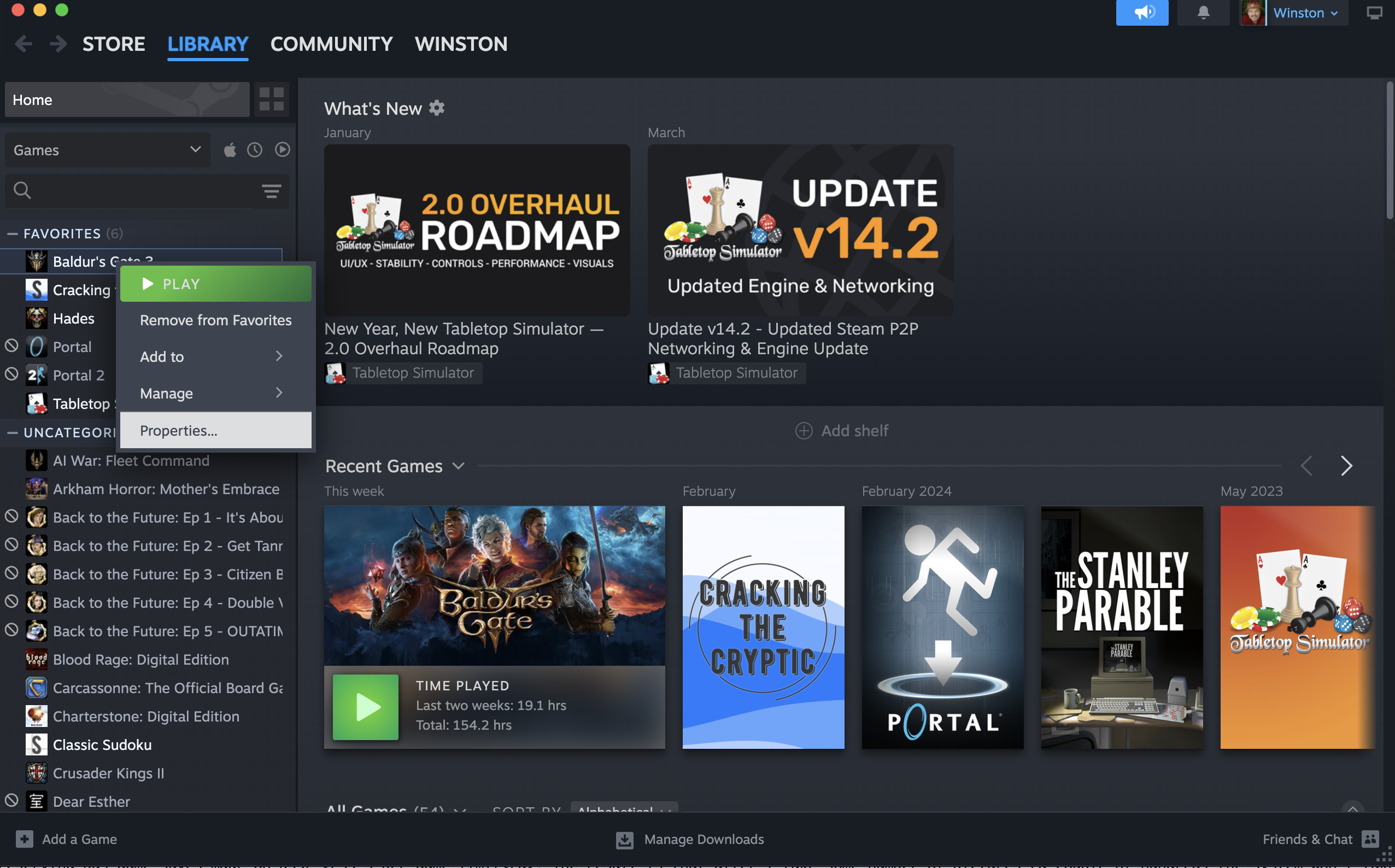Expand the Recent Games shelf dropdown

click(458, 466)
